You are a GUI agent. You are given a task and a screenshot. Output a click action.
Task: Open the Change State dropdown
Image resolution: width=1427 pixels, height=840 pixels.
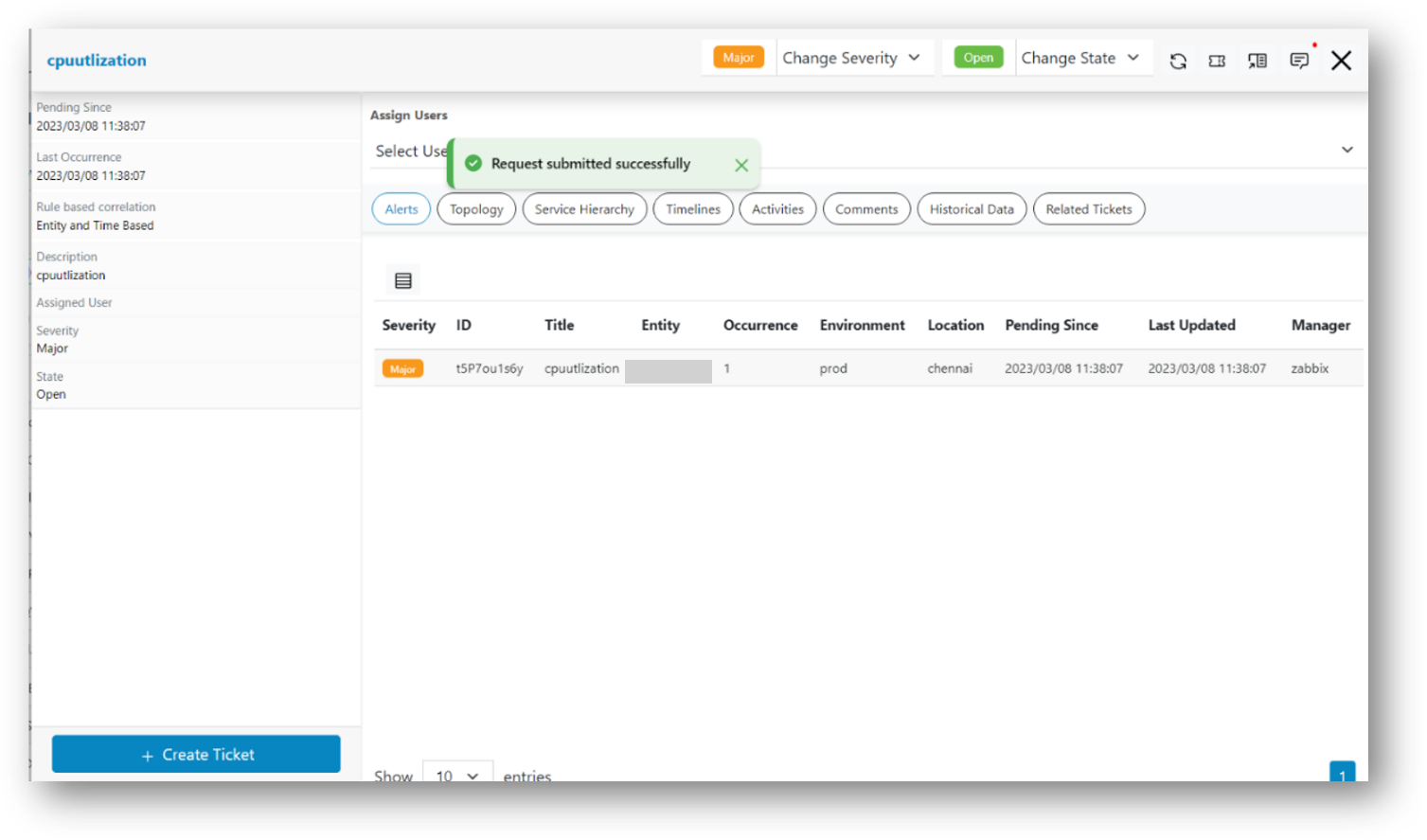pos(1081,58)
